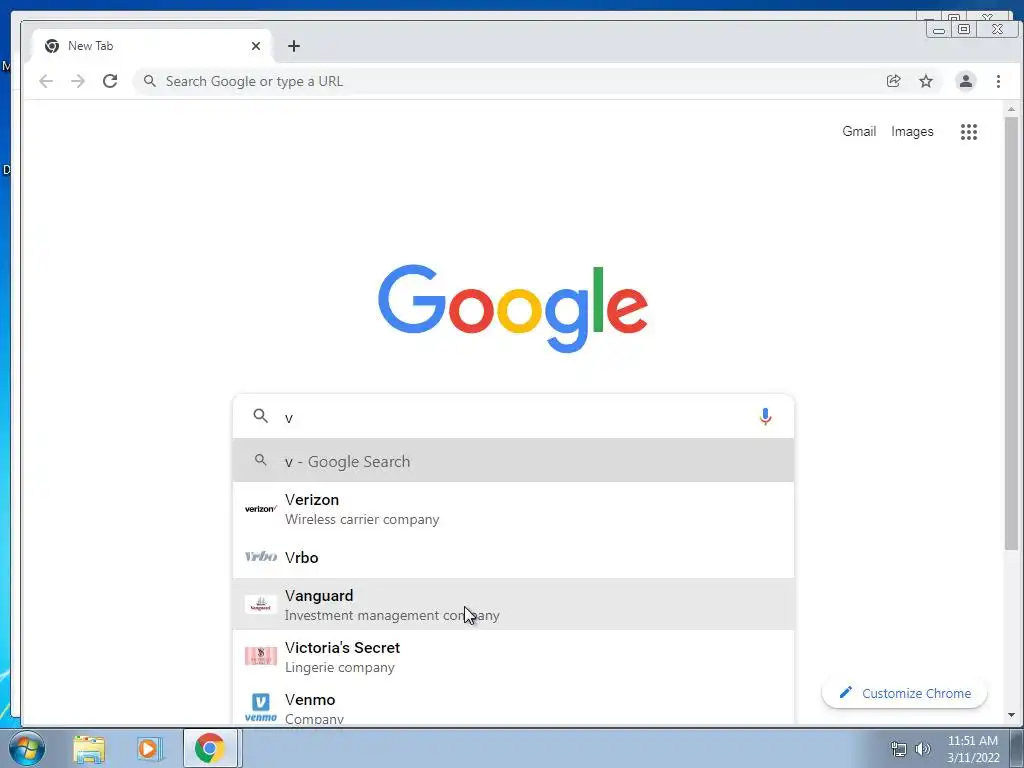Open the Windows Start menu
Screen dimensions: 1024x768
tap(26, 748)
